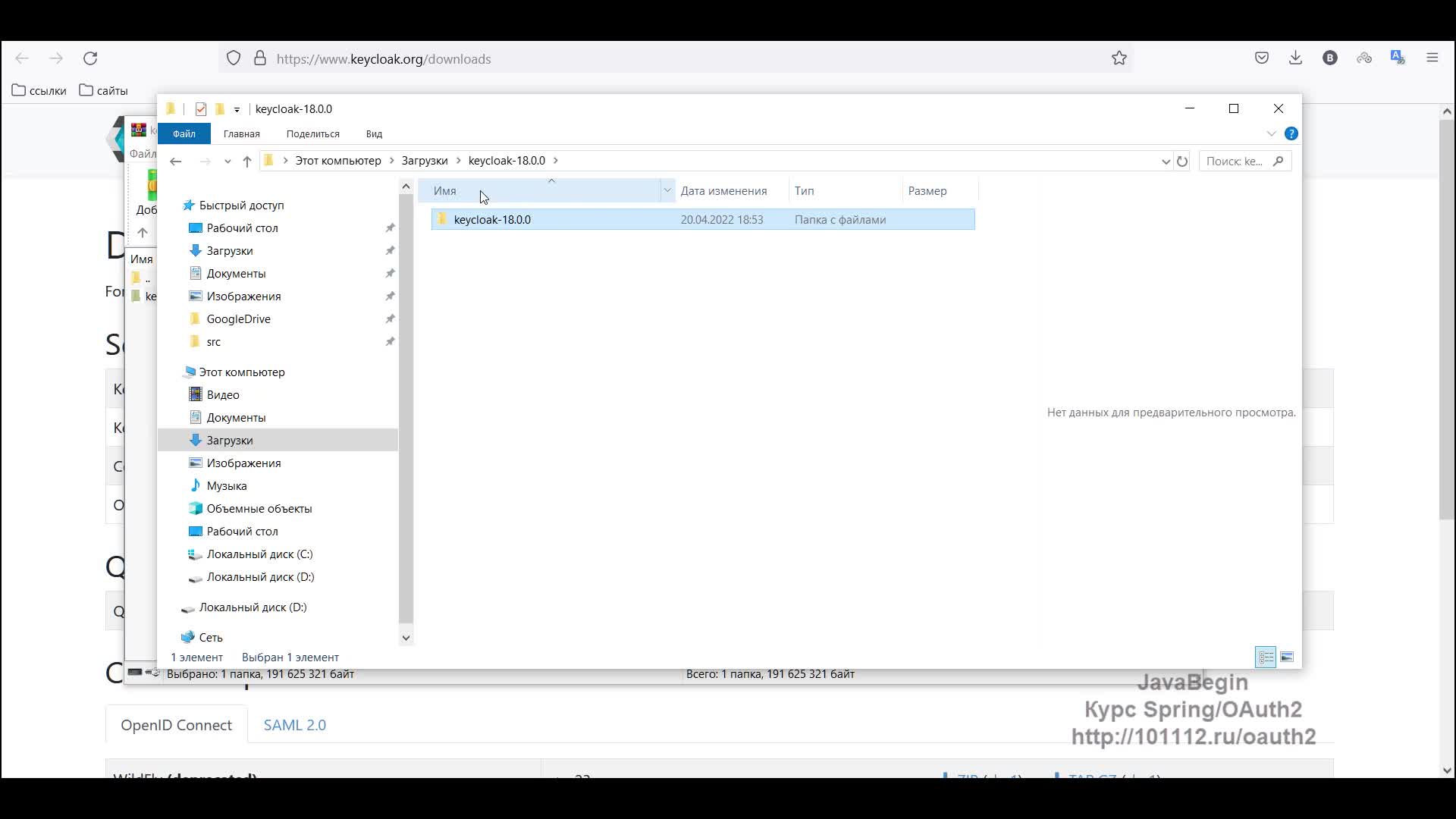Click Этот компьютер breadcrumb
Image resolution: width=1456 pixels, height=819 pixels.
click(x=338, y=161)
